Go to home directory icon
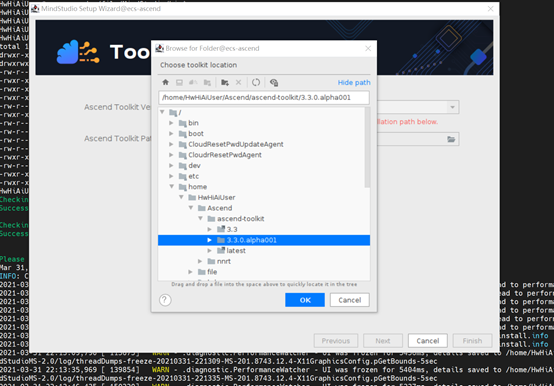 pos(165,82)
